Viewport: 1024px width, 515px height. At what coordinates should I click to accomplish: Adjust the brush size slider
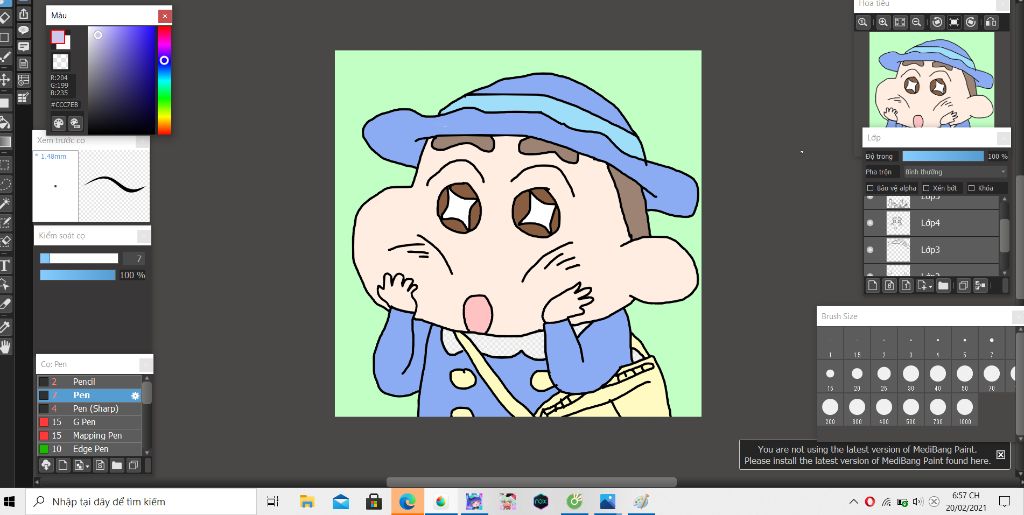coord(79,258)
